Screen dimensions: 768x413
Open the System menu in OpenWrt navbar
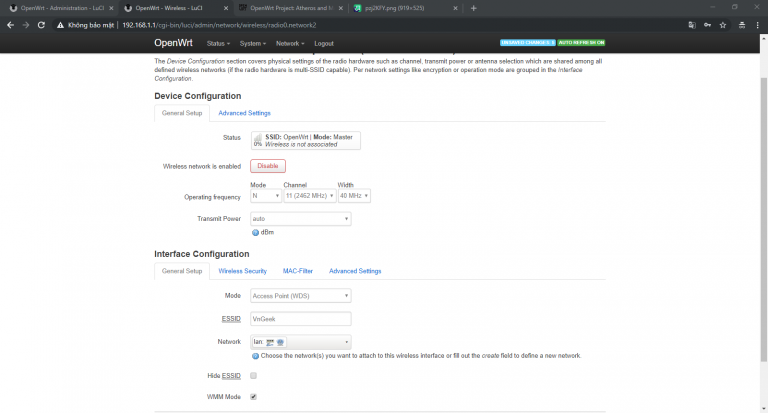pyautogui.click(x=253, y=44)
